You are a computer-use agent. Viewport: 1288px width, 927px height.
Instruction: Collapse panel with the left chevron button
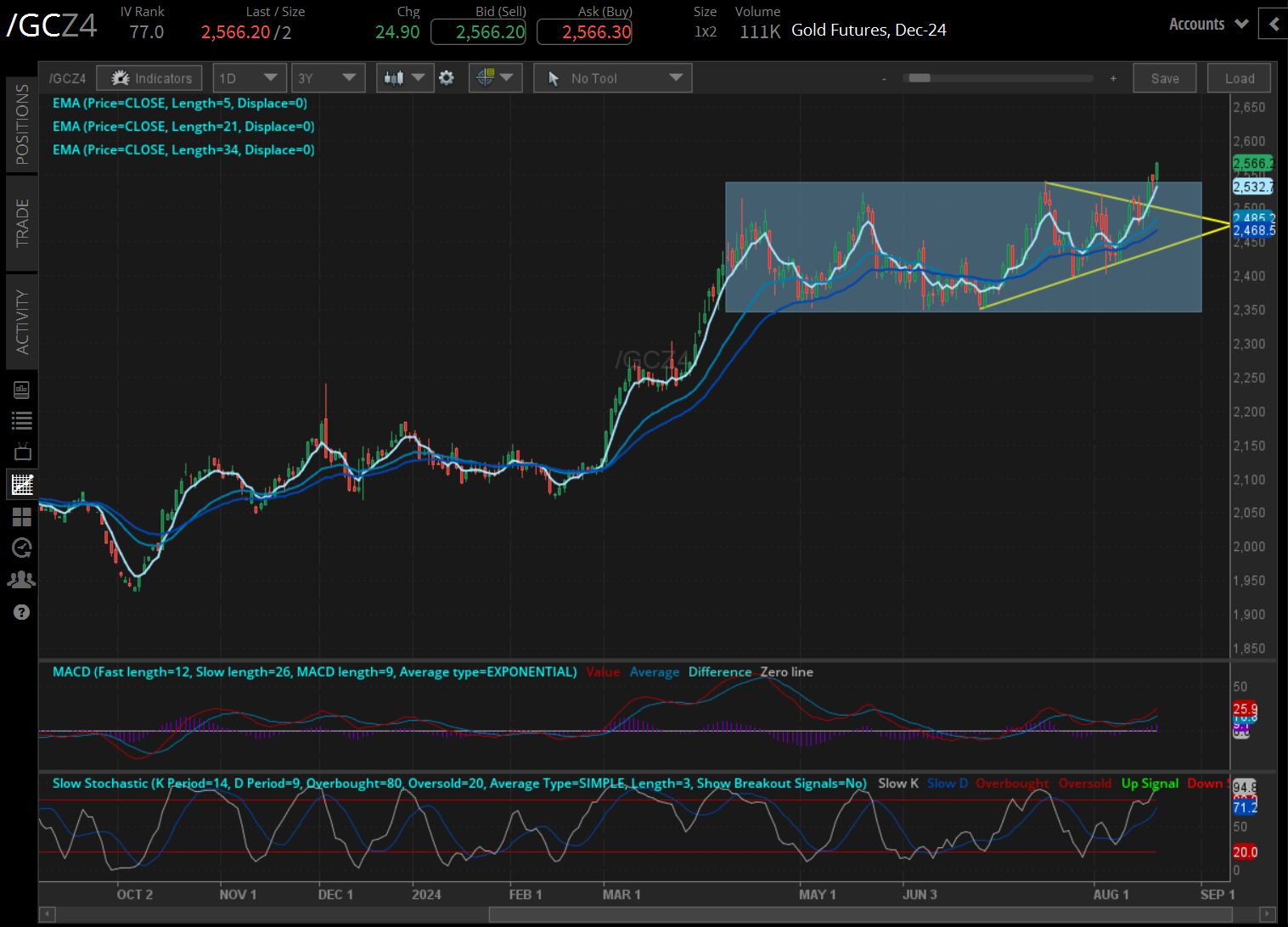(1274, 24)
